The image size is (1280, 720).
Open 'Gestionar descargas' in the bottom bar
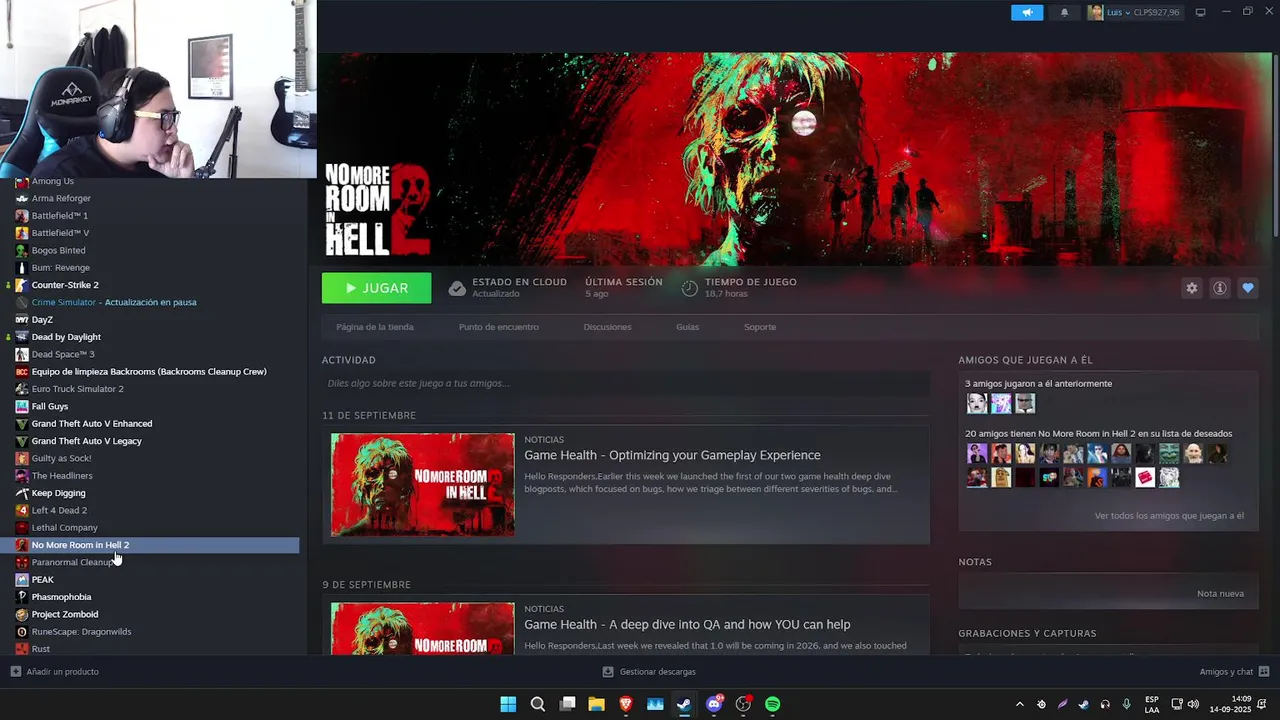point(649,671)
